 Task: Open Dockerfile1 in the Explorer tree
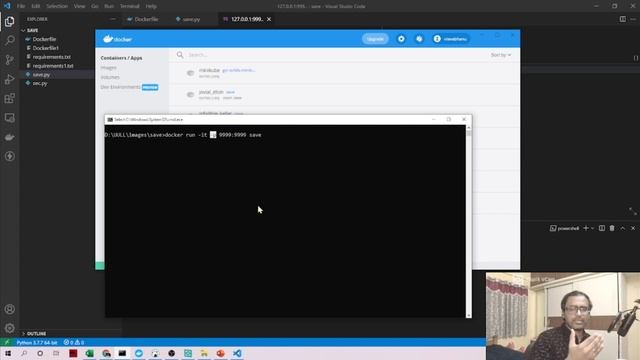click(45, 48)
